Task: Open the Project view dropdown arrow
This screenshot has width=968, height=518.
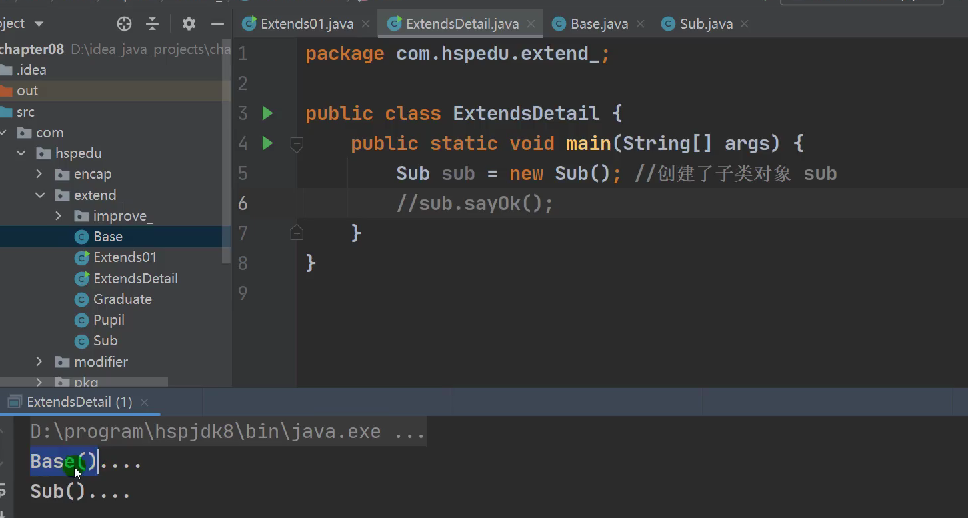Action: [x=39, y=24]
